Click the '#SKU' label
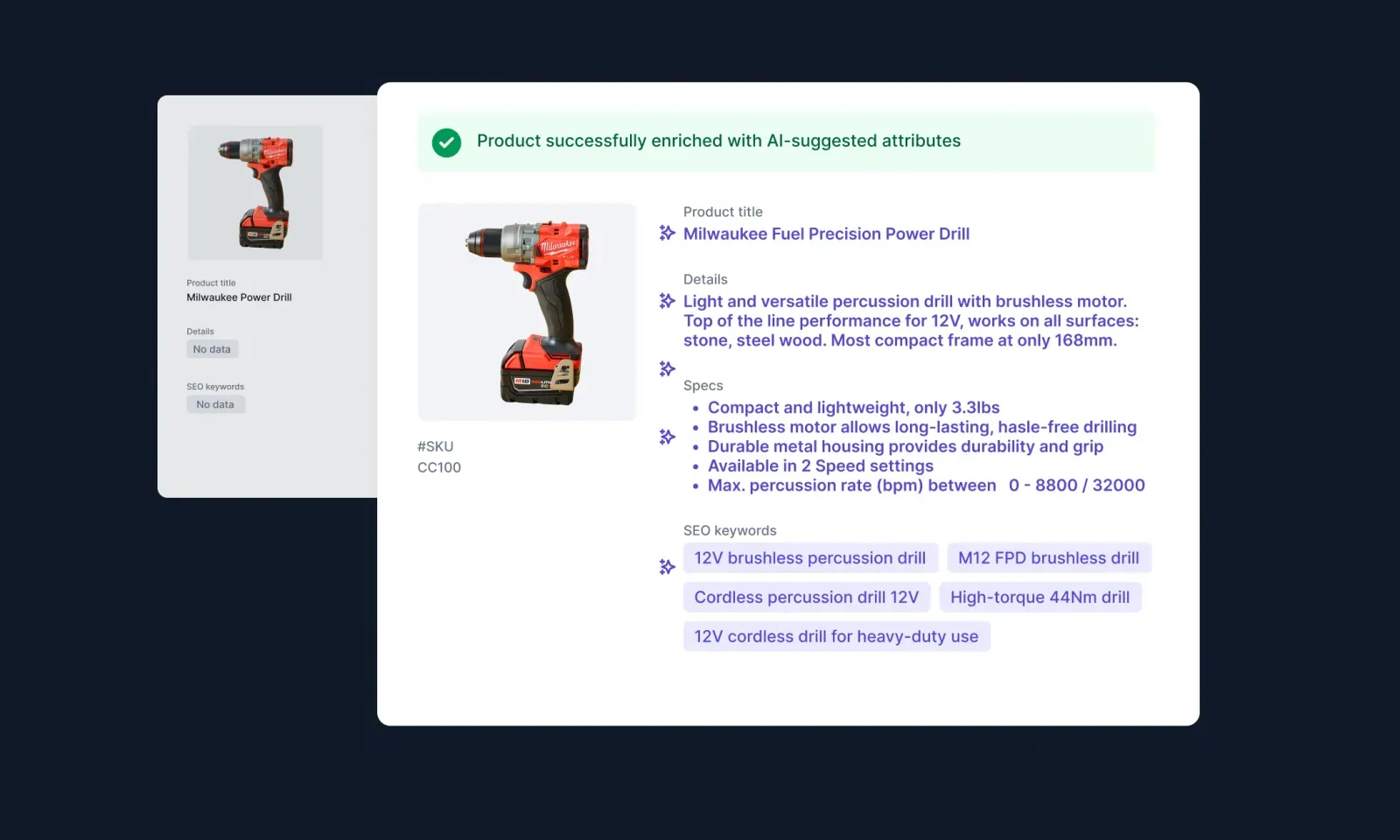The image size is (1400, 840). point(435,446)
